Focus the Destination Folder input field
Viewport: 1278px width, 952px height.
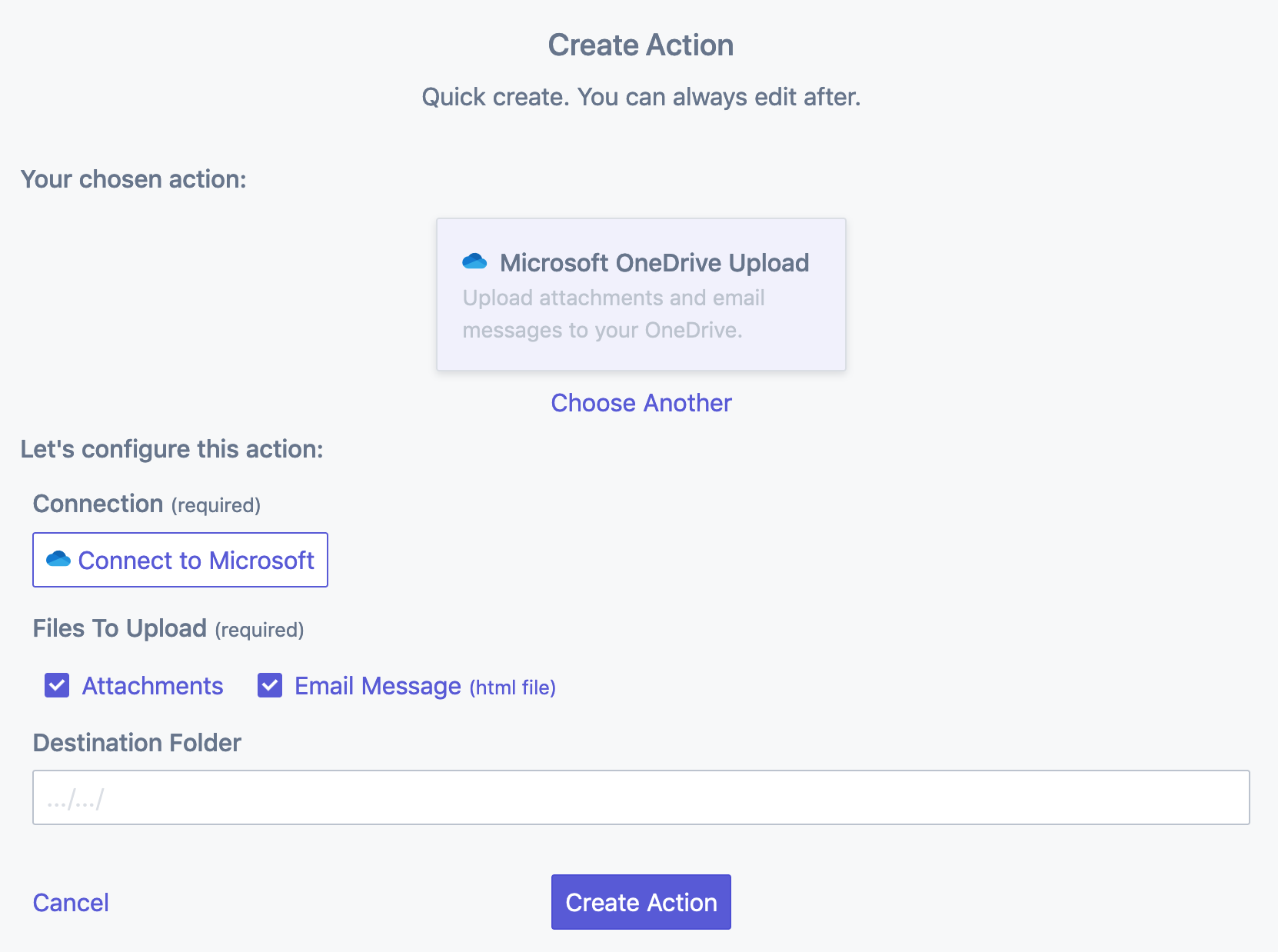(x=641, y=797)
